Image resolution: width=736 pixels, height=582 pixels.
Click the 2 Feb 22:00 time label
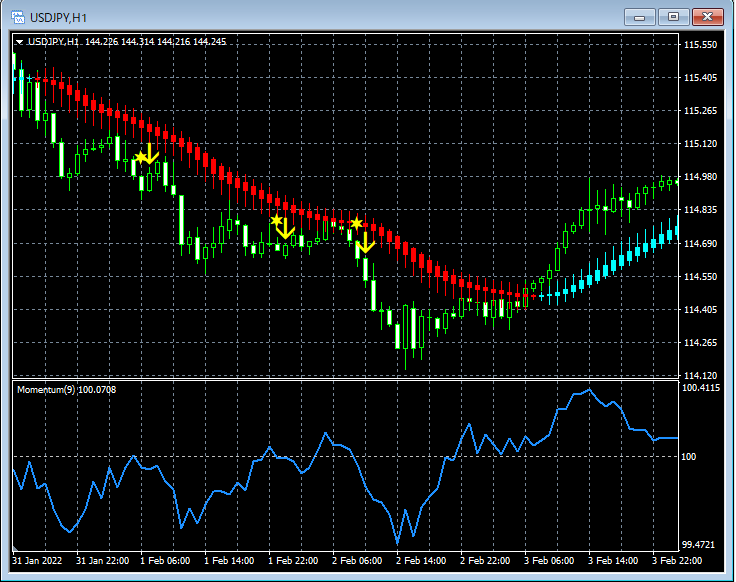pyautogui.click(x=485, y=561)
